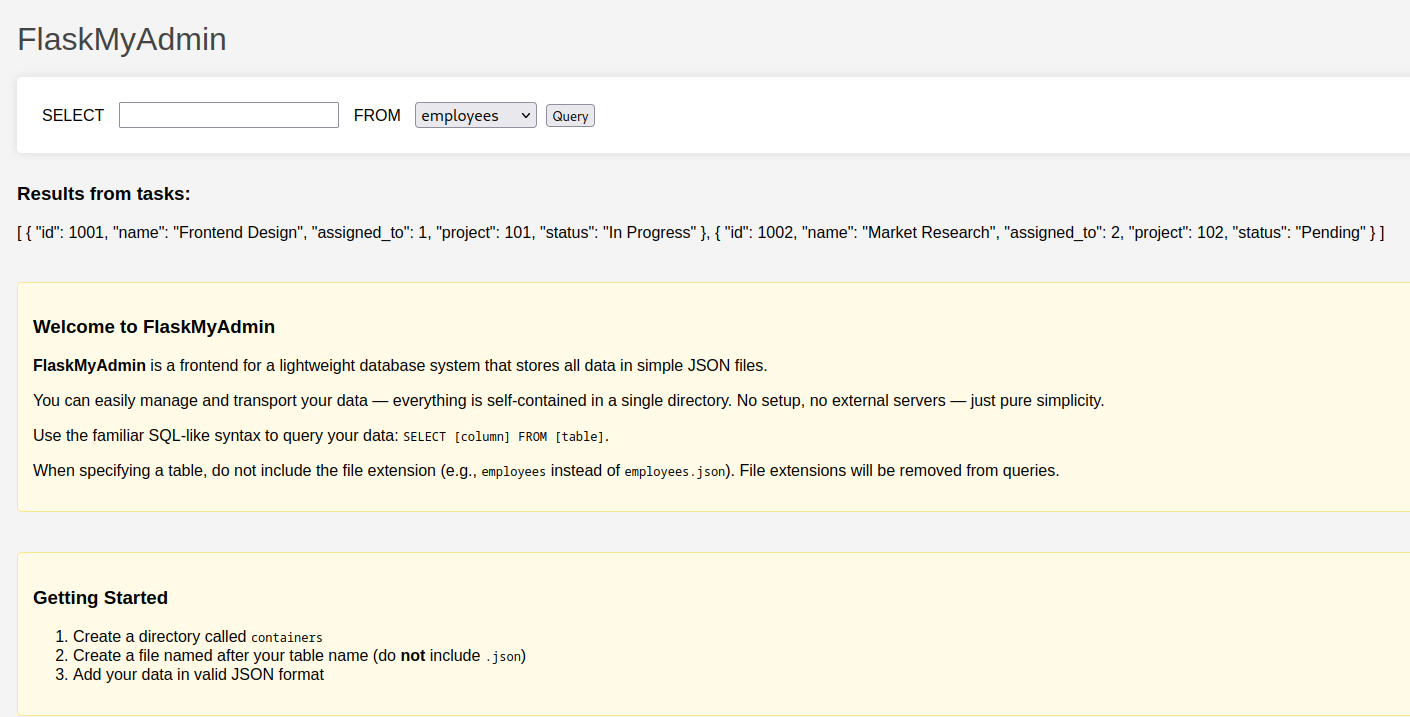The height and width of the screenshot is (717, 1410).
Task: Click the bold FlaskMyAdmin word in the description
Action: (x=90, y=365)
